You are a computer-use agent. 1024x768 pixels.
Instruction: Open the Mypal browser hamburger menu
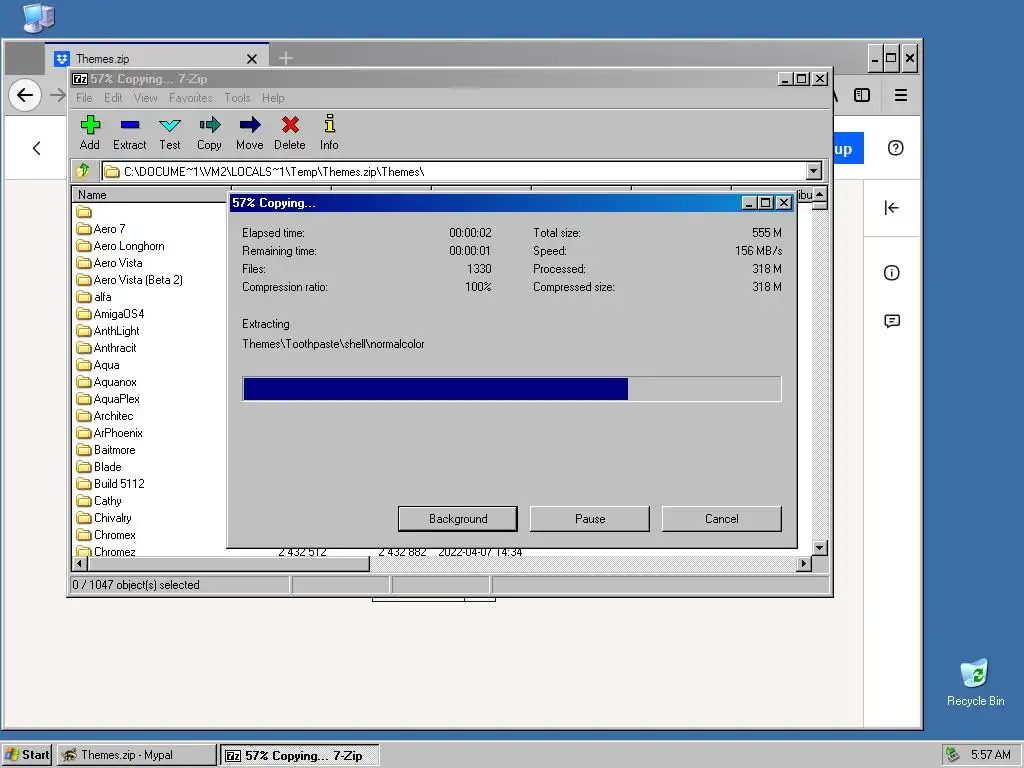coord(901,95)
